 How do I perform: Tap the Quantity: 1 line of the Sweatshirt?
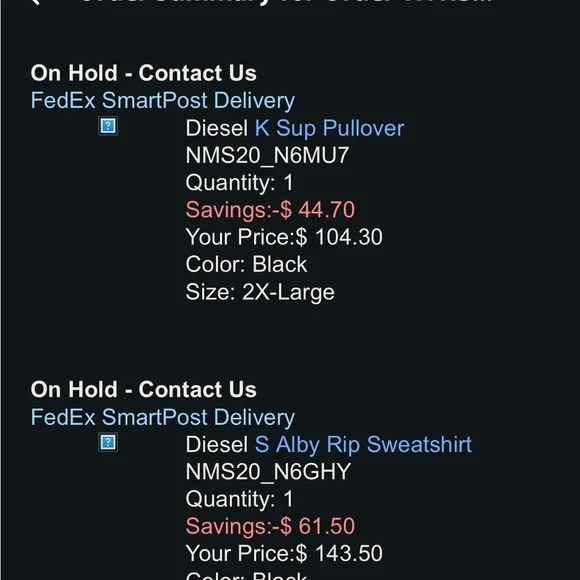[239, 499]
